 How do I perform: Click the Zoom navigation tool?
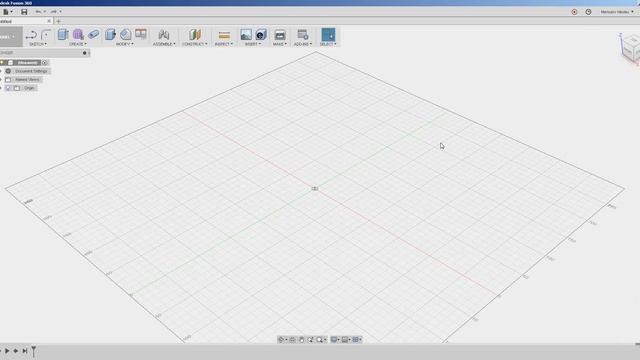click(x=311, y=340)
